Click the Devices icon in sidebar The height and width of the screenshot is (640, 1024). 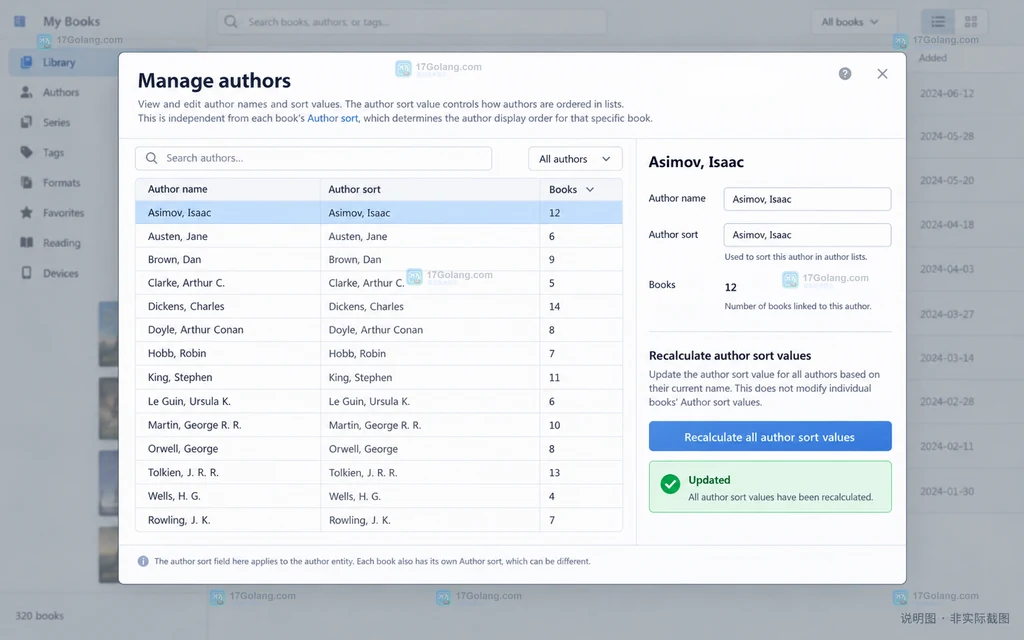tap(26, 272)
